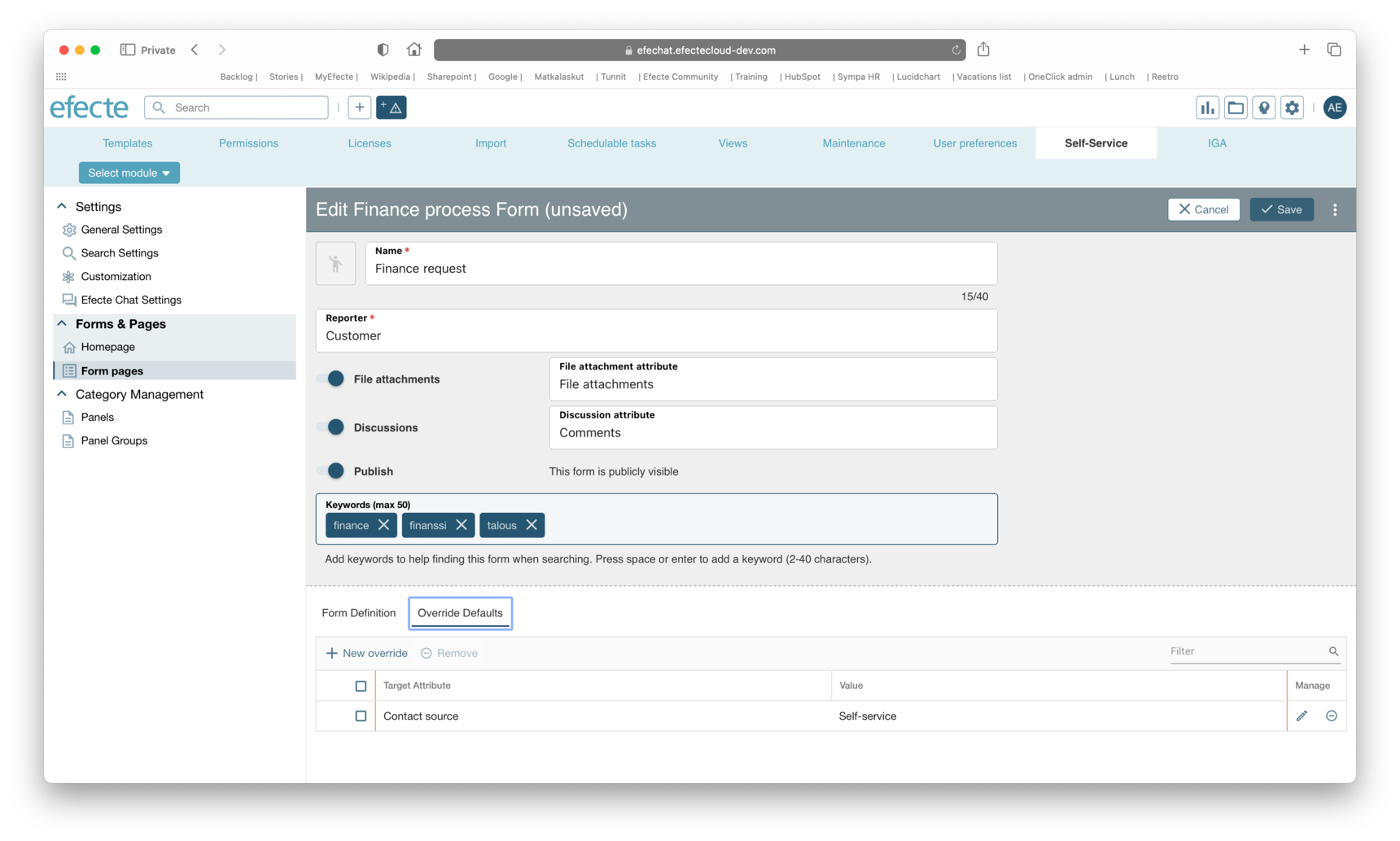Edit the Contact source override with pencil icon
1400x841 pixels.
tap(1302, 716)
